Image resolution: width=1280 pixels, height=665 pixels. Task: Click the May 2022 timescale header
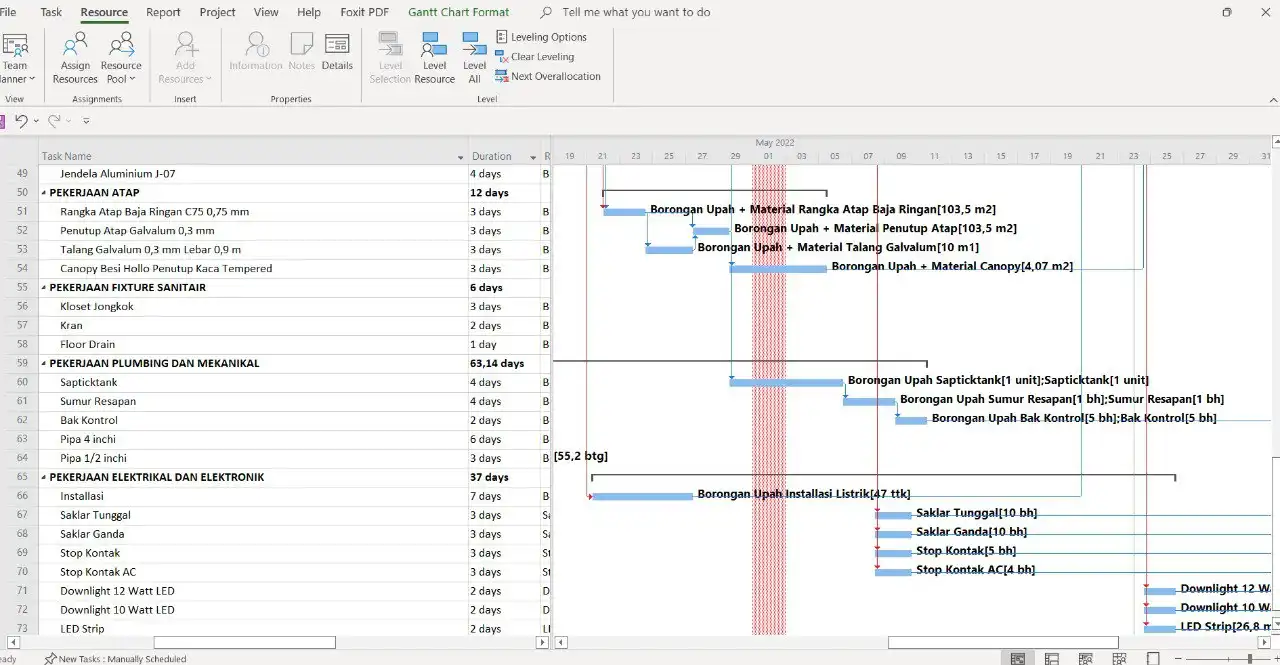point(775,143)
